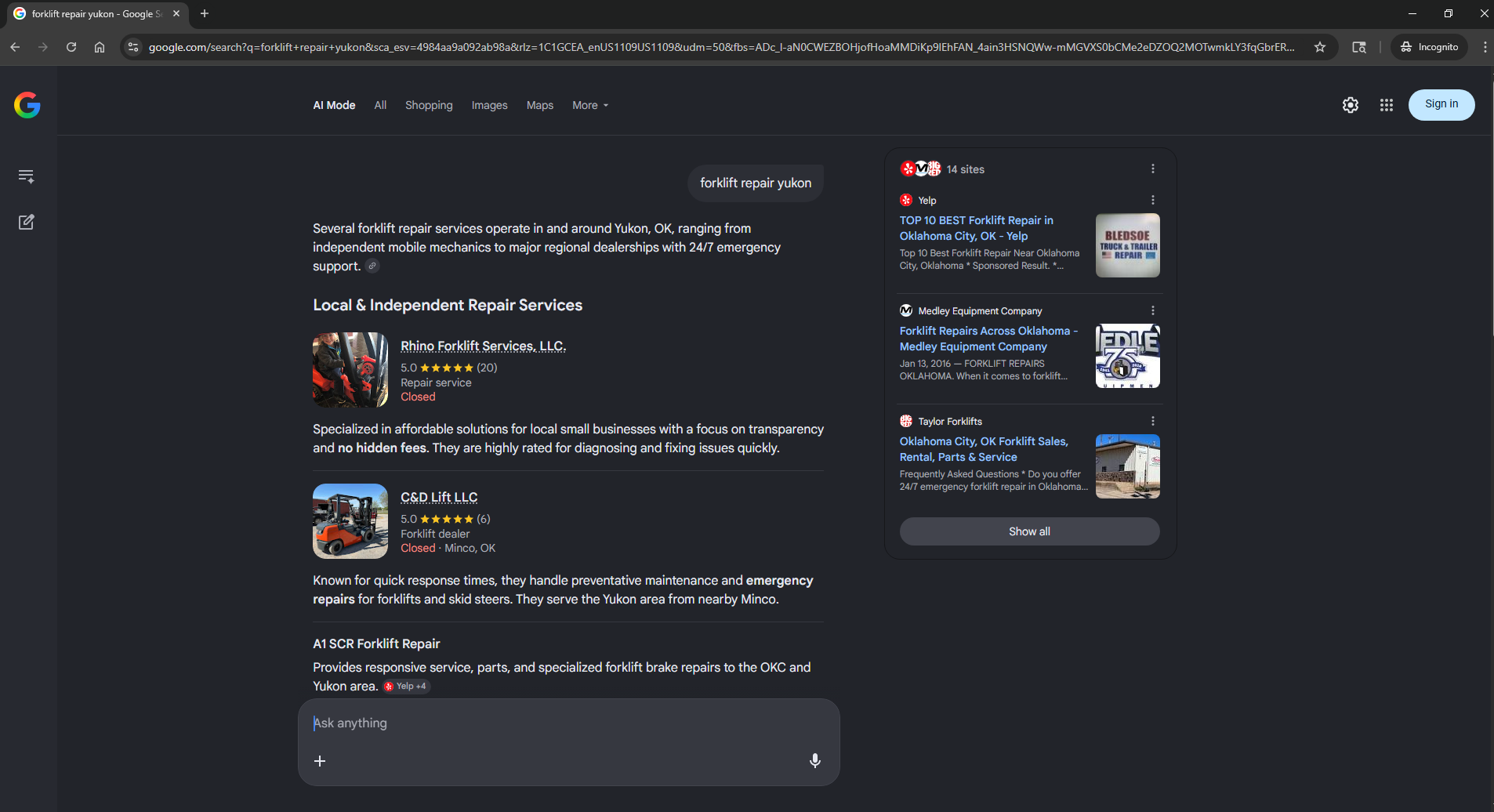Click the A1 SCR Forklift Repair heading
The height and width of the screenshot is (812, 1494).
[x=376, y=643]
